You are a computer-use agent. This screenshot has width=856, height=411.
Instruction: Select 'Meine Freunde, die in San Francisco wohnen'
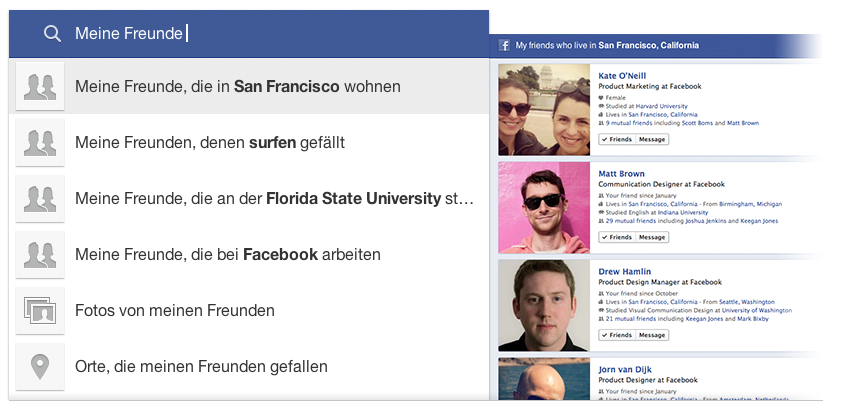(x=238, y=87)
